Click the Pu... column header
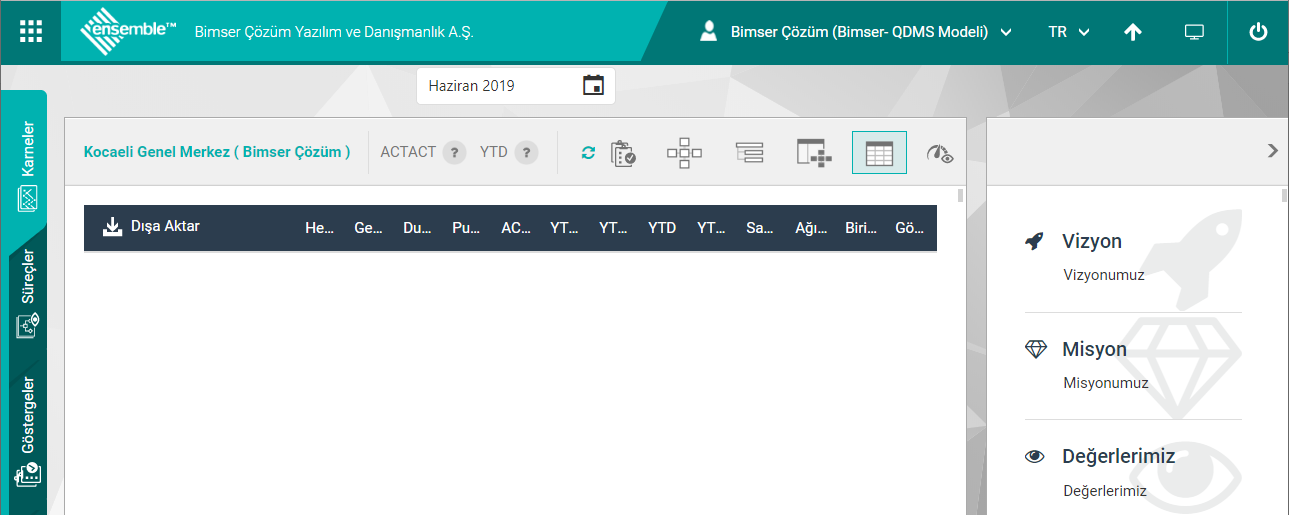 tap(467, 228)
